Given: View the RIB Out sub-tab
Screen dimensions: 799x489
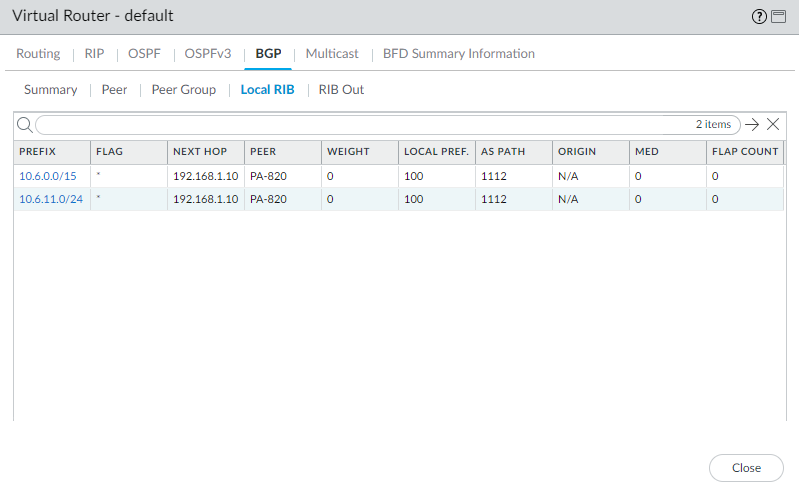Looking at the screenshot, I should click(341, 90).
